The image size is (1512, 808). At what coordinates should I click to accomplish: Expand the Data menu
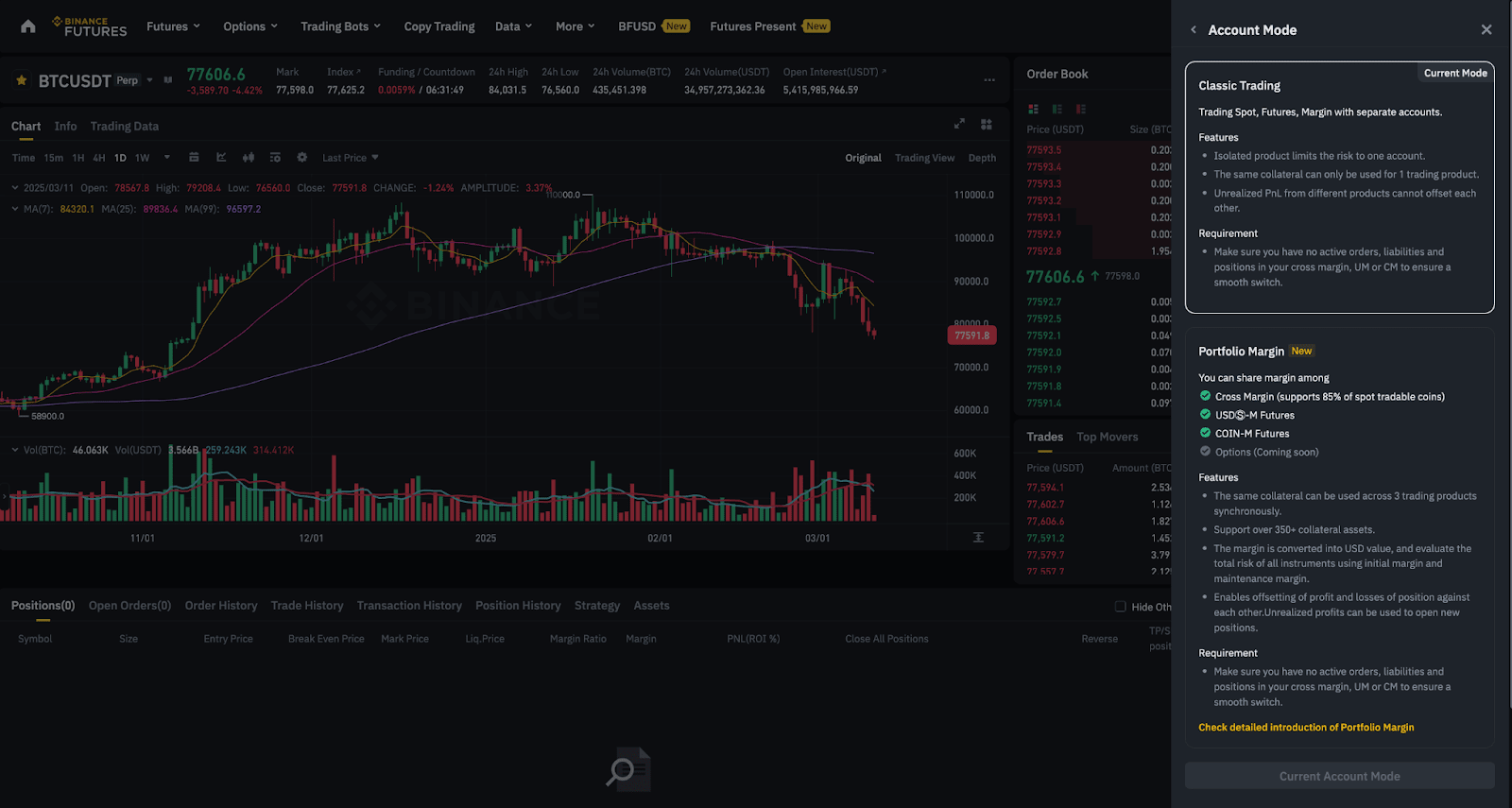point(514,26)
